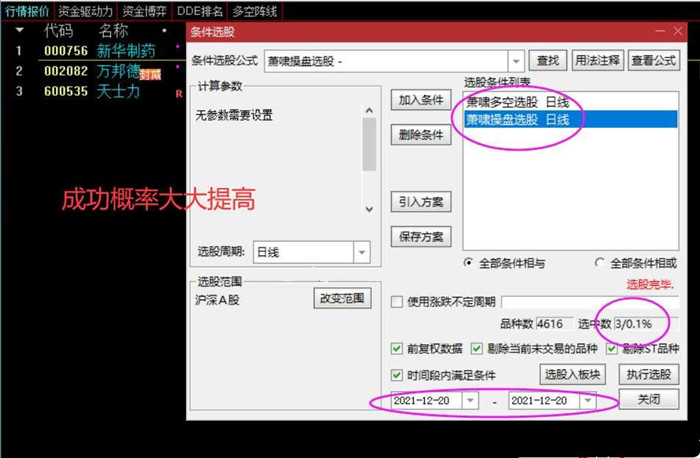Click the parameter panel scroll down arrow
700x458 pixels.
point(369,209)
